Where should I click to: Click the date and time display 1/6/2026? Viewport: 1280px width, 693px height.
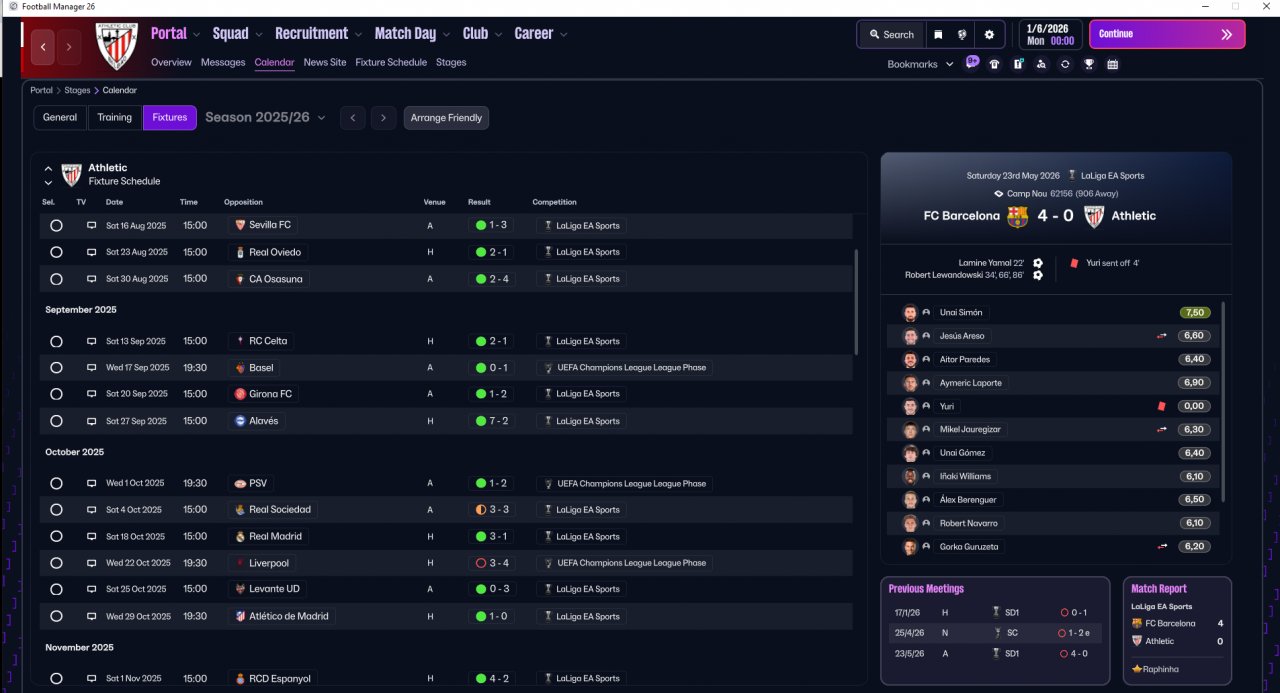(1050, 34)
